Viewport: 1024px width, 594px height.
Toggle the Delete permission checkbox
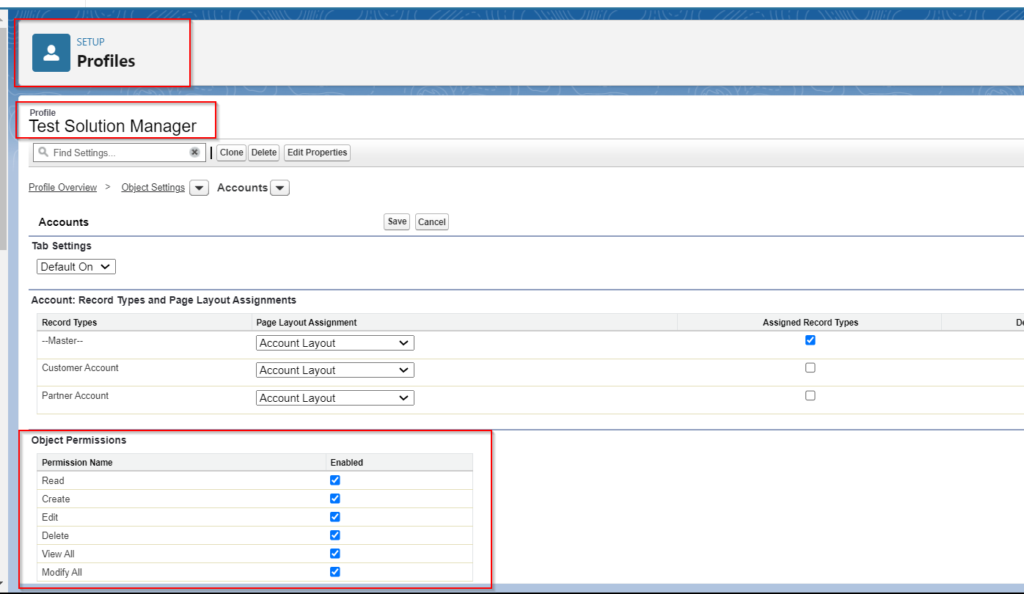click(335, 535)
